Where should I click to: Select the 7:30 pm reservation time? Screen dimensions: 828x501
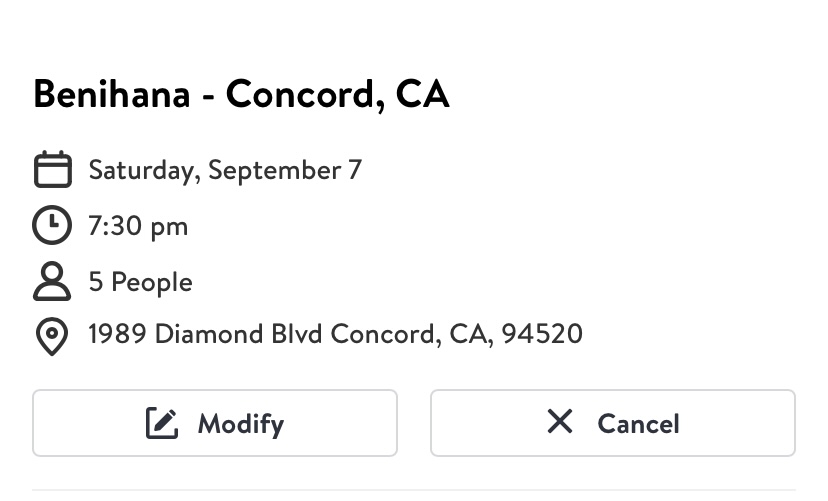138,226
